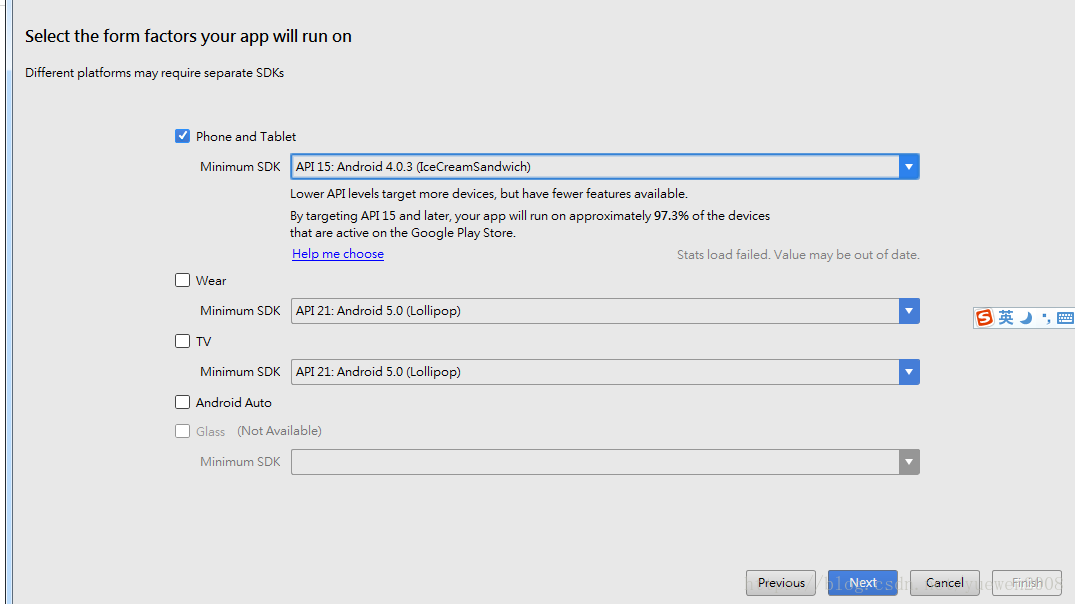Click the TV API 21 Lollipop combo box
The width and height of the screenshot is (1075, 604).
pos(595,372)
